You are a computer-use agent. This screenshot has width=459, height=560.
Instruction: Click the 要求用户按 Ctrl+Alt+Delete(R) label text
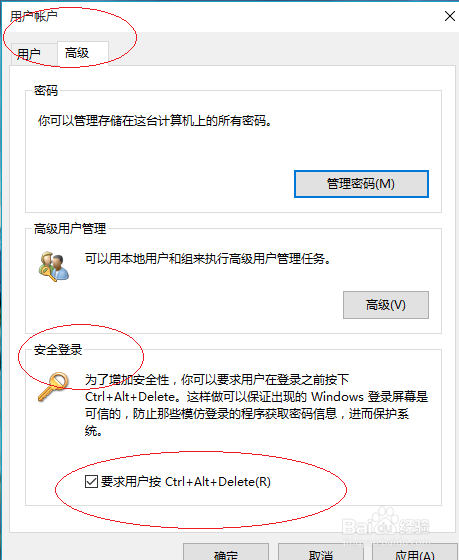186,482
